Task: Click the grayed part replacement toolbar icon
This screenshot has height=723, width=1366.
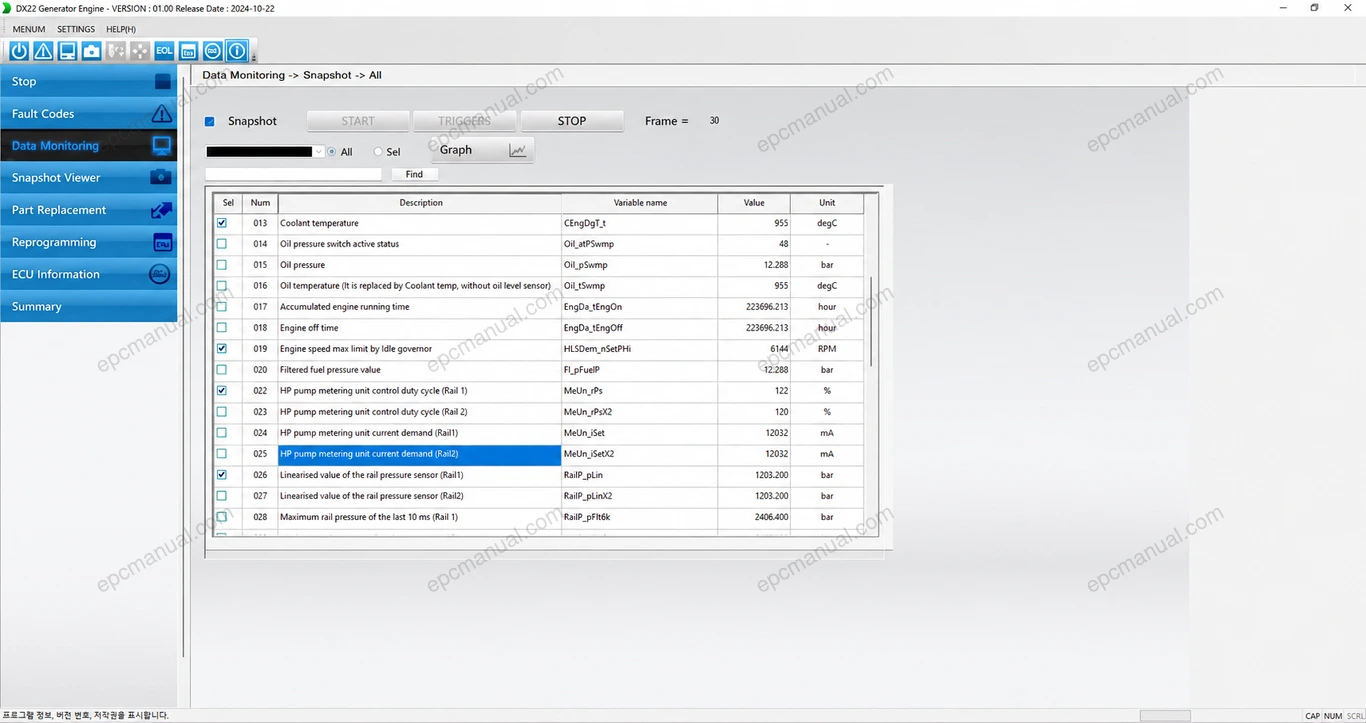Action: pos(116,50)
